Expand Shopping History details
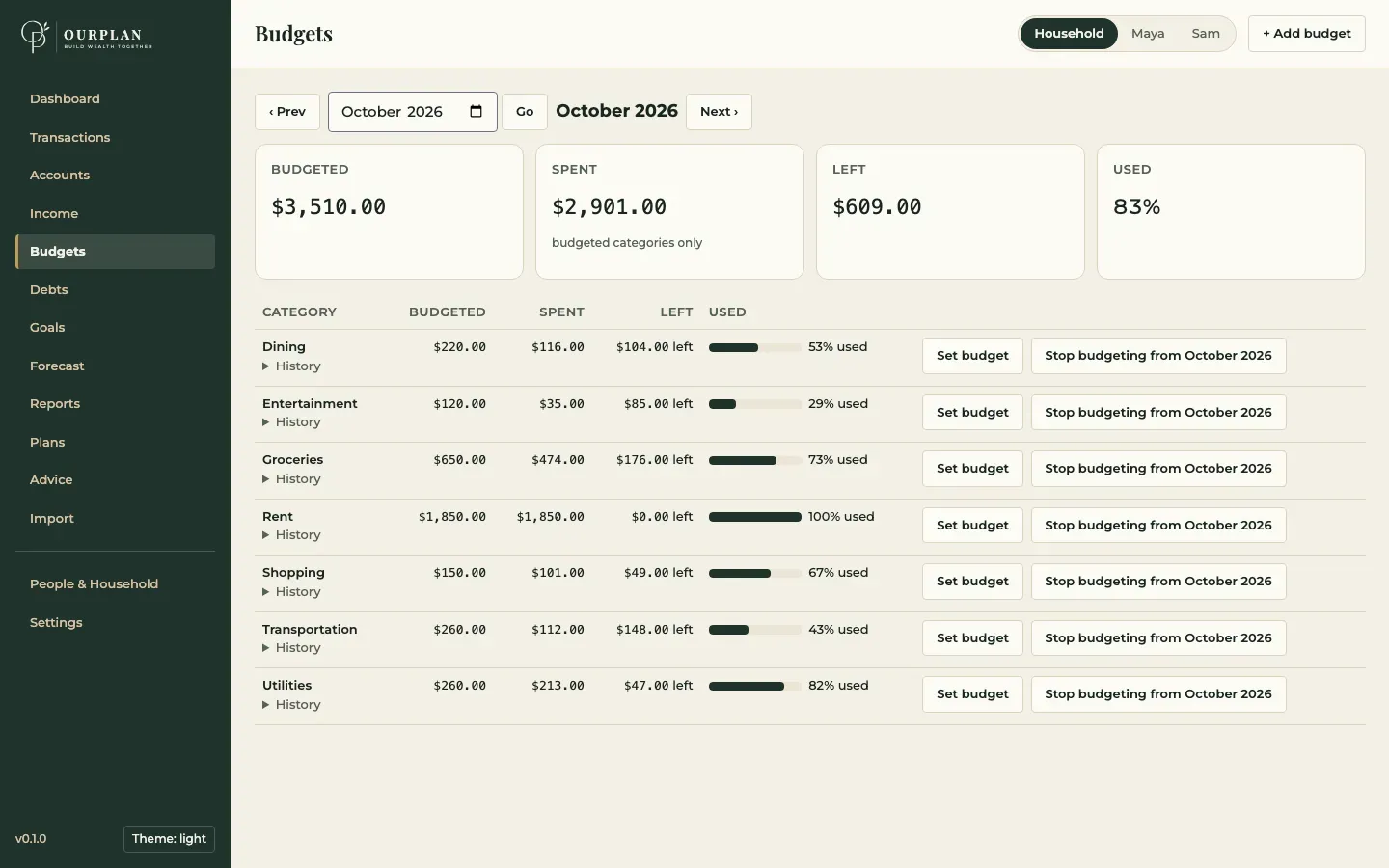Screen dimensions: 1389x868 point(291,592)
